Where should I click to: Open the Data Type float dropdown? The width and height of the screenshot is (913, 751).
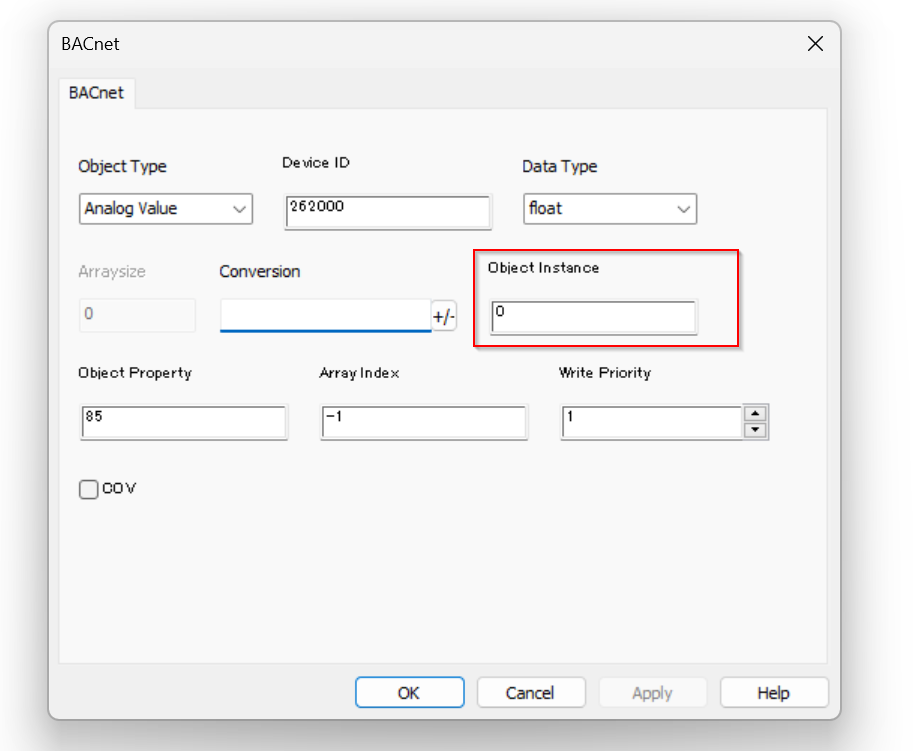[x=610, y=209]
